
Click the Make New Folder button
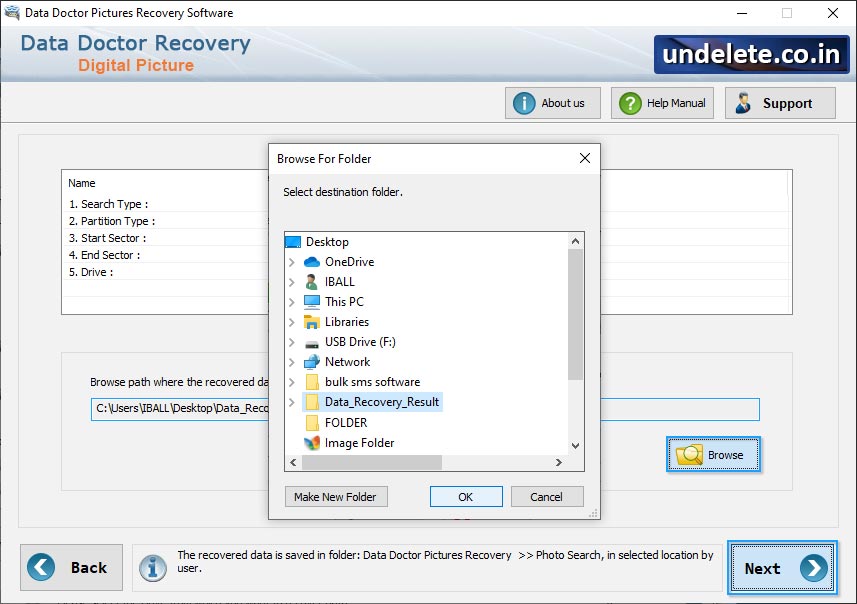[x=335, y=497]
